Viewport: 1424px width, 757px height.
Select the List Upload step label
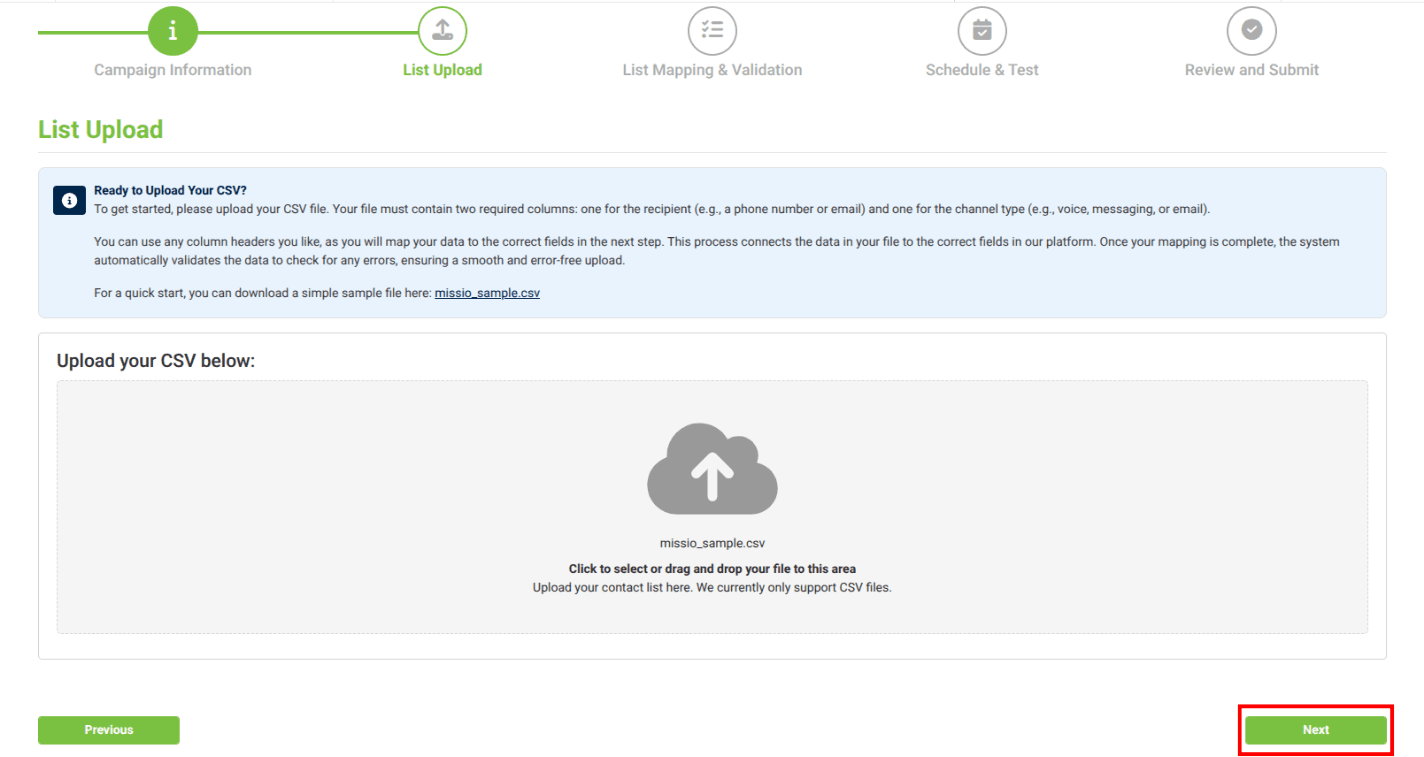coord(443,70)
